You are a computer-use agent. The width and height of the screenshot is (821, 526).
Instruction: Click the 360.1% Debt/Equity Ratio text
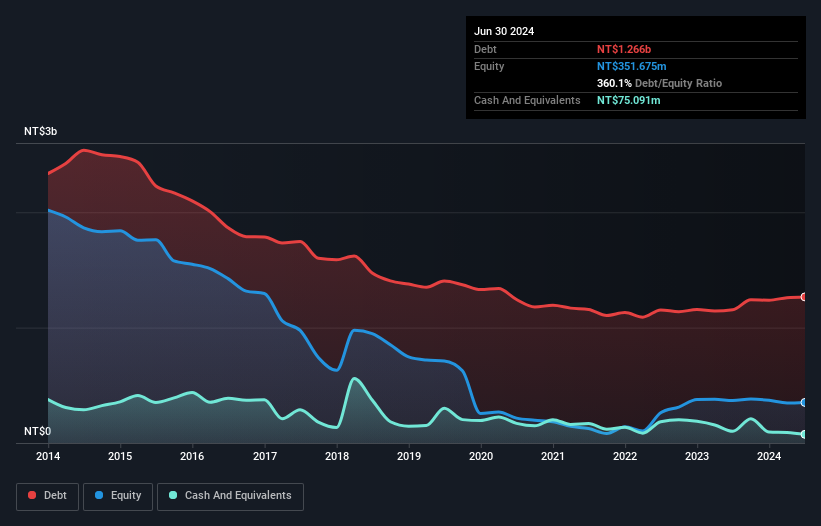click(659, 83)
